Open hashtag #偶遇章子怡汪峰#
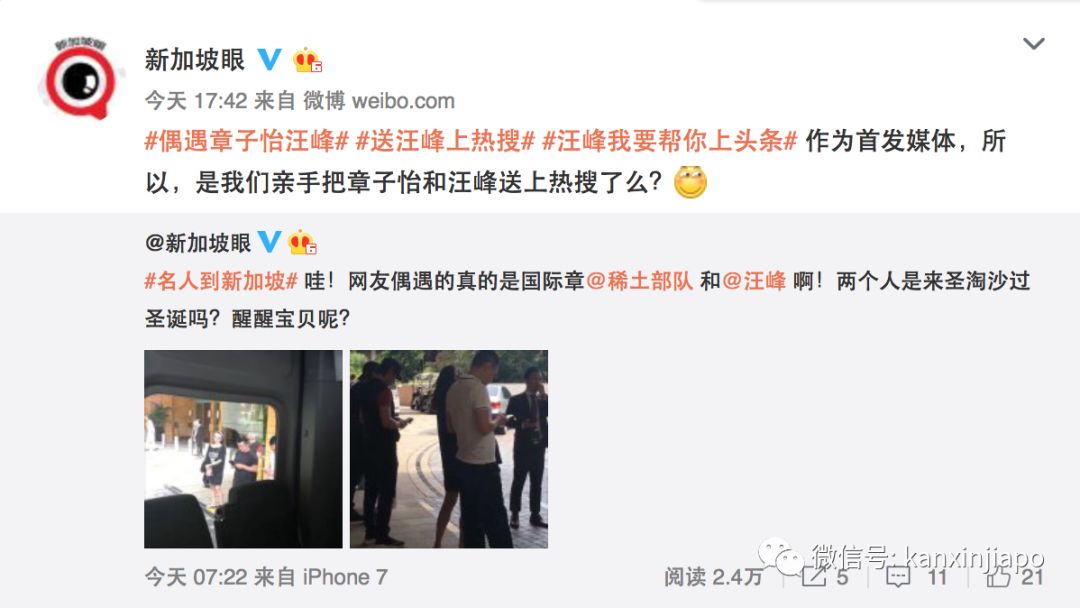1080x608 pixels. click(x=247, y=141)
